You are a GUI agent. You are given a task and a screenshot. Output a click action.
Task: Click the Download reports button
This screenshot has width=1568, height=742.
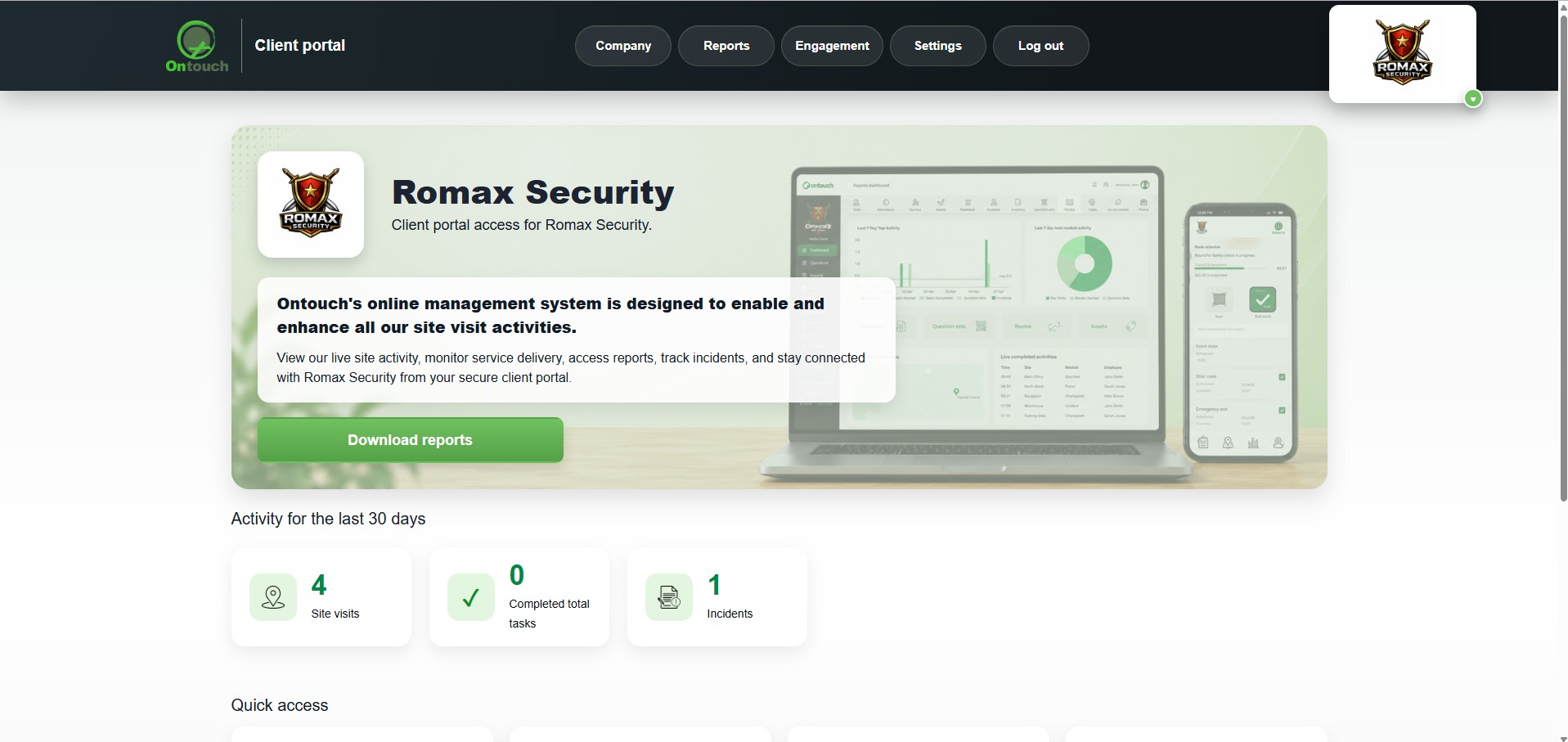(x=411, y=440)
